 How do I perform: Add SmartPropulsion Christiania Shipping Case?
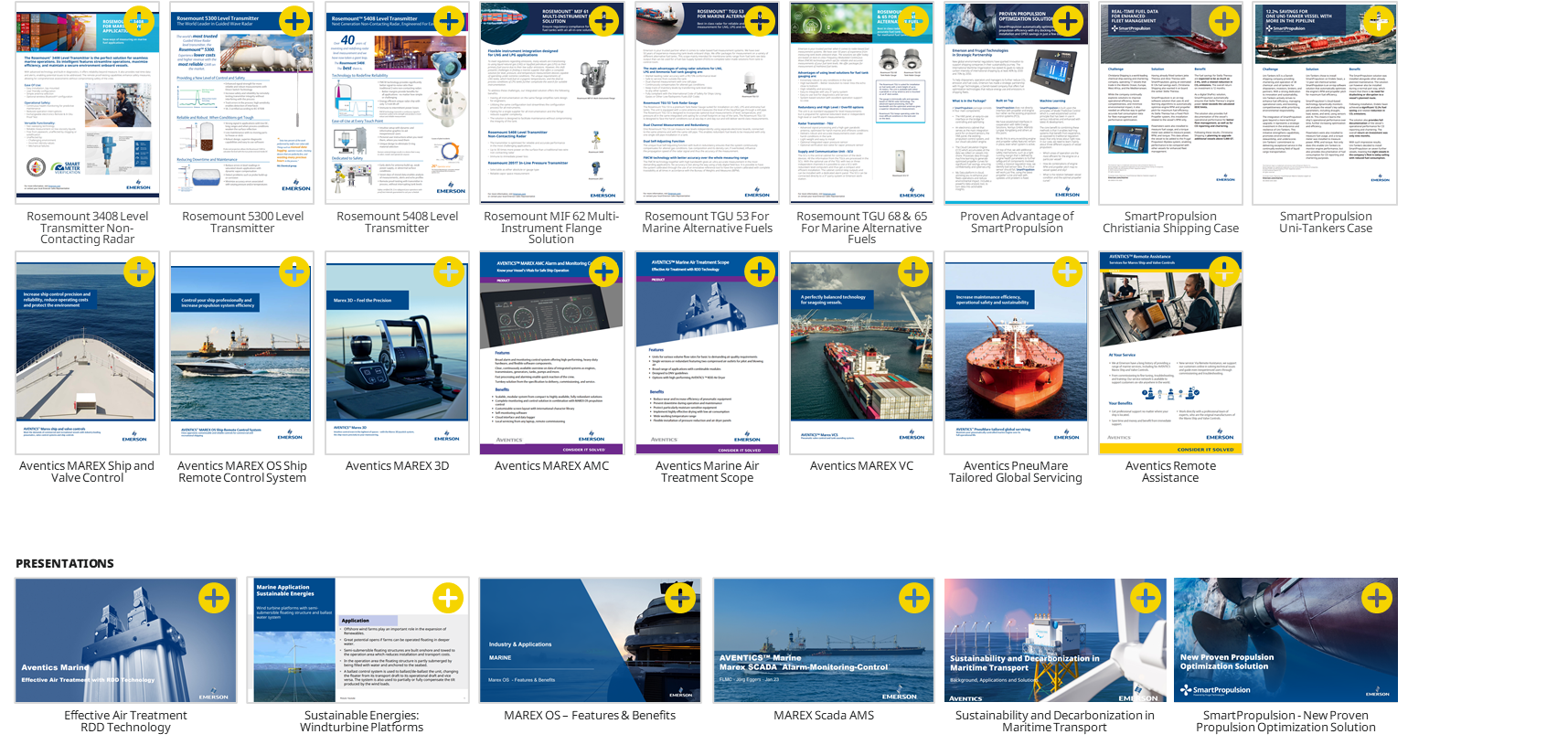1223,21
